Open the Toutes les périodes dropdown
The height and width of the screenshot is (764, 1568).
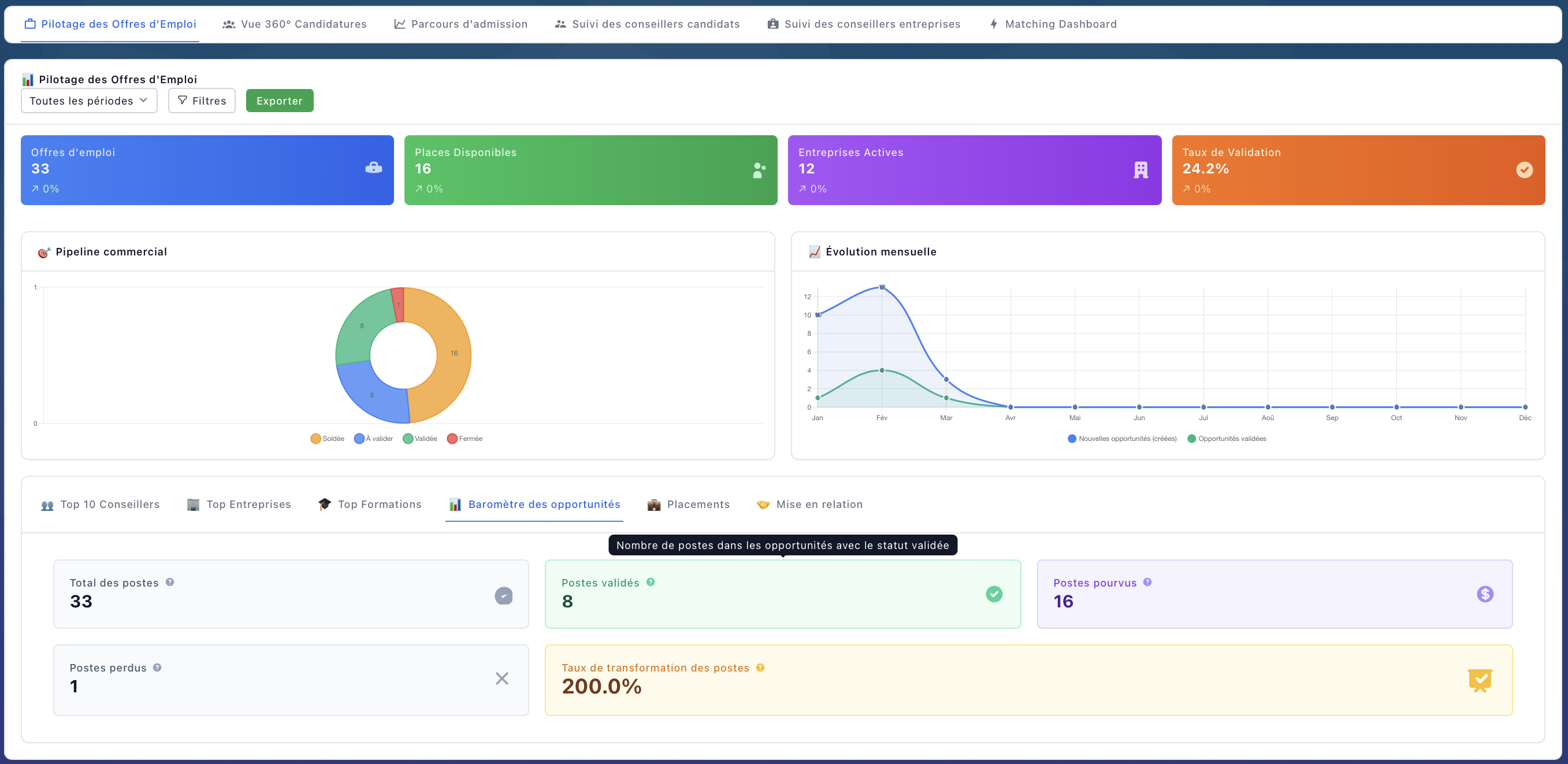click(x=88, y=101)
